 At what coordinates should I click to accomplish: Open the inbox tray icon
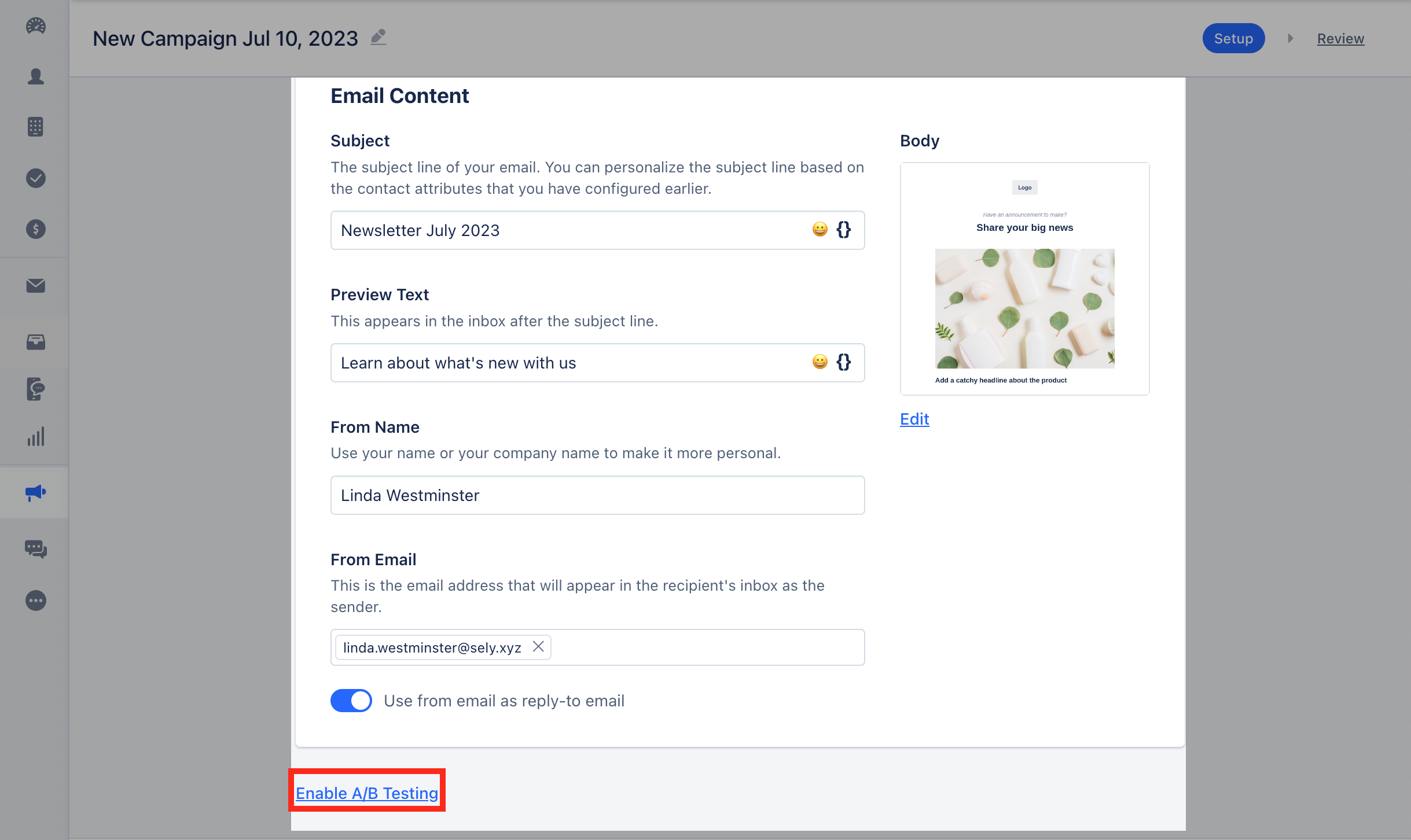pos(35,342)
